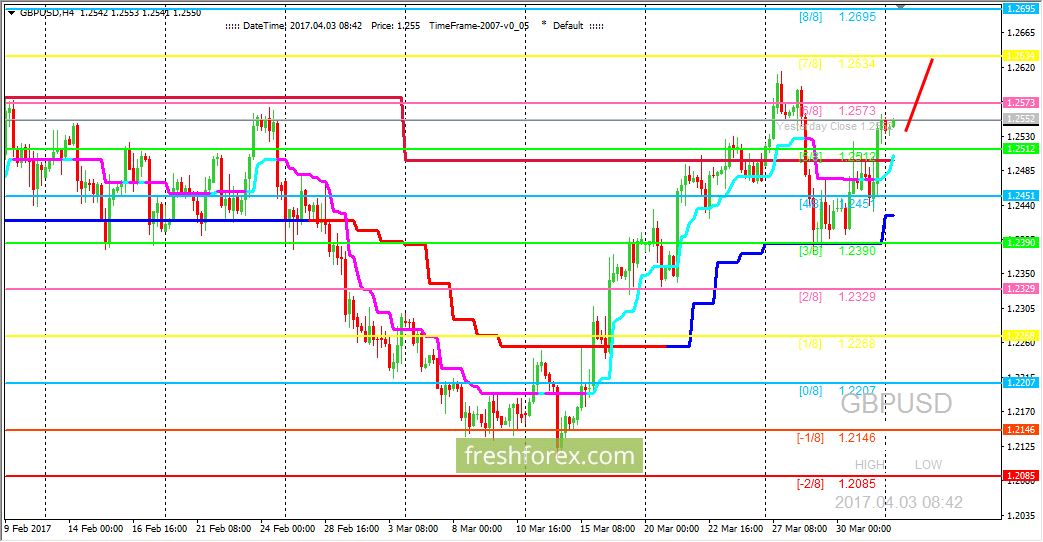Click the blue 1.2207 tag on price axis

pyautogui.click(x=1021, y=382)
